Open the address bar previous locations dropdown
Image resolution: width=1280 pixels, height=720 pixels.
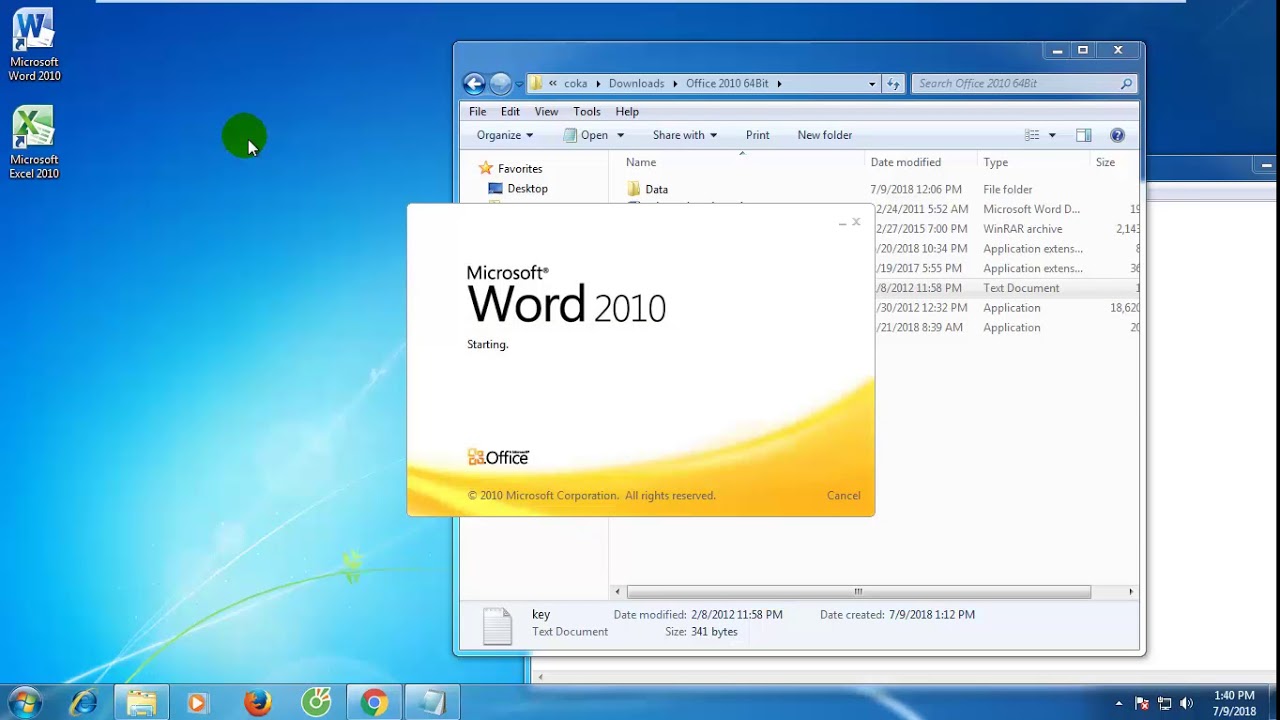[872, 84]
